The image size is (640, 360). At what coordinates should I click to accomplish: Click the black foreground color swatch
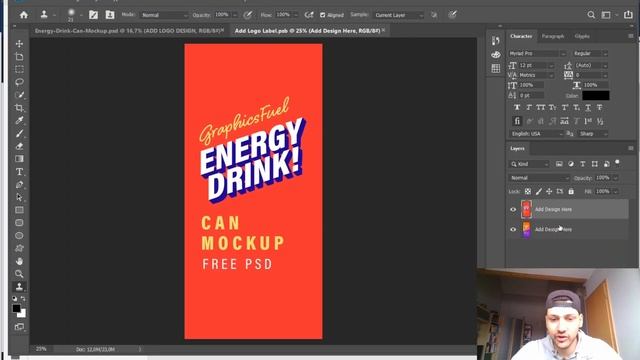[16, 308]
